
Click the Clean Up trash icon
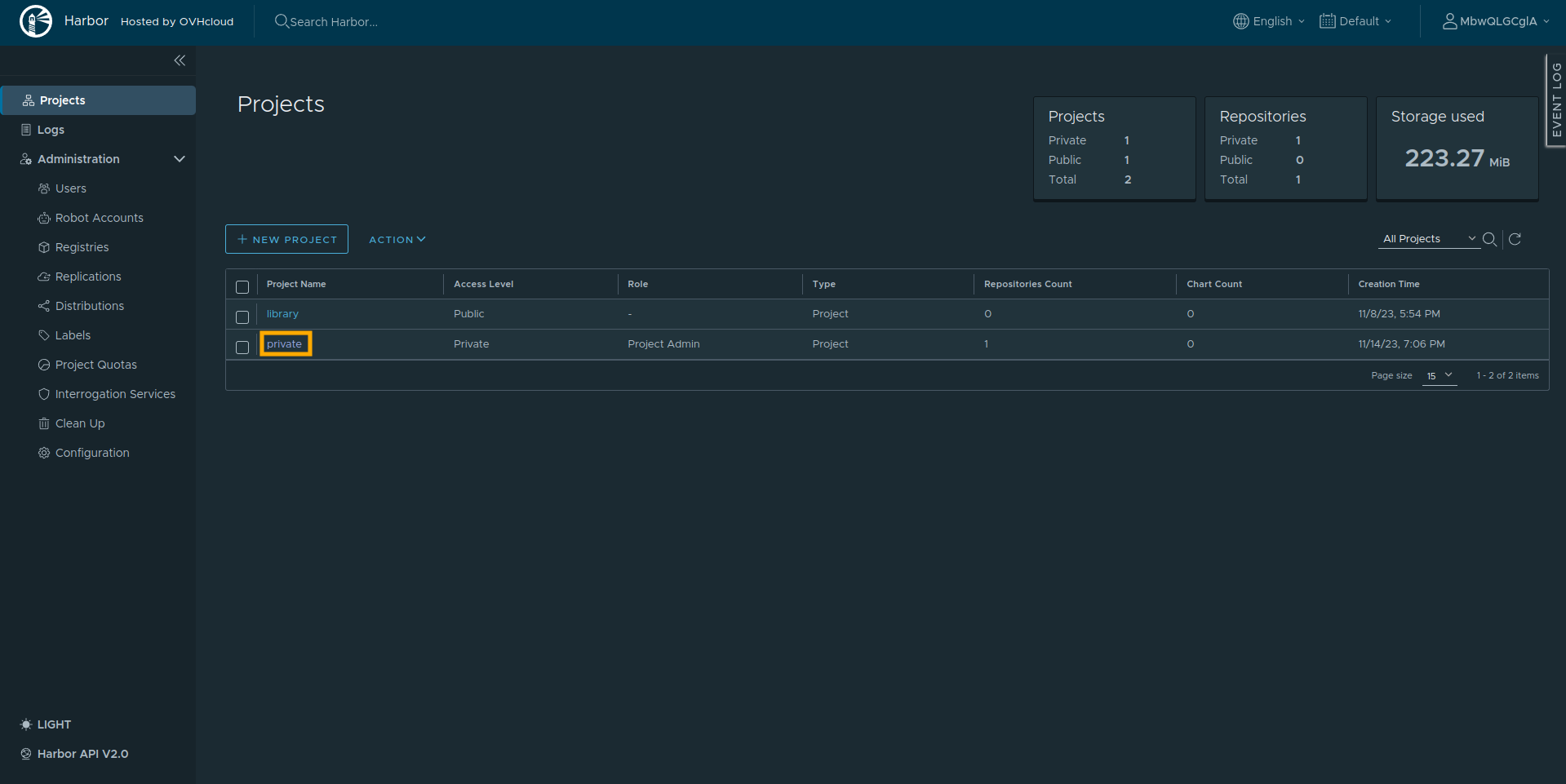coord(44,423)
